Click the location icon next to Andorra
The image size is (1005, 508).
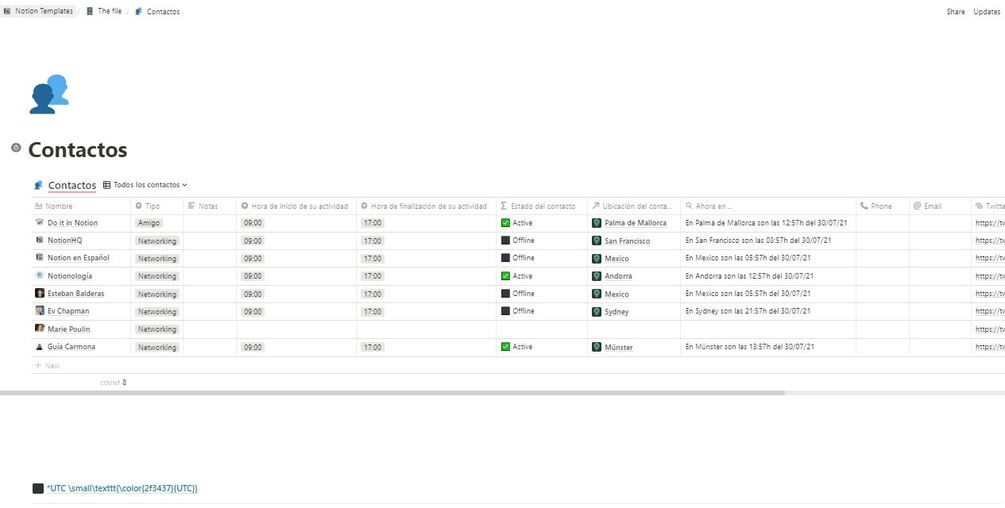click(597, 276)
